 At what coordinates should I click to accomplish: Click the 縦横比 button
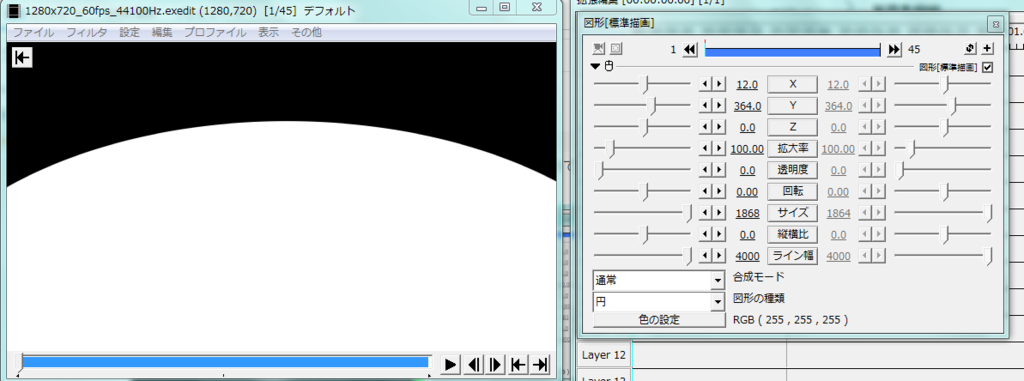[x=793, y=234]
